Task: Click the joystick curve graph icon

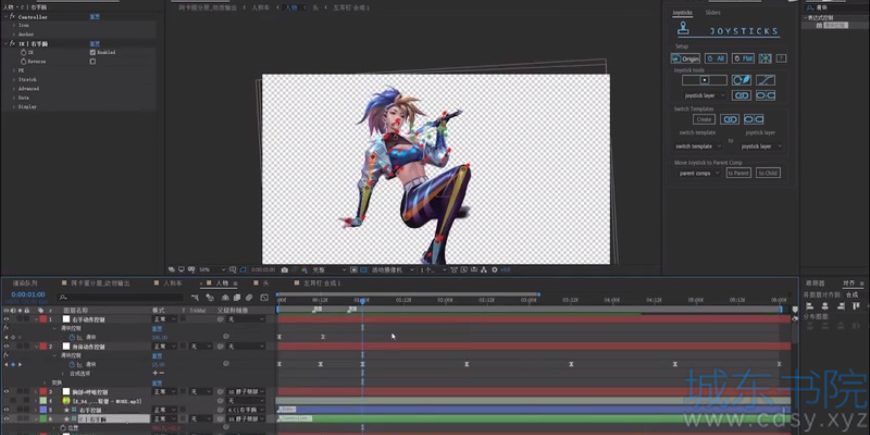Action: (x=765, y=80)
